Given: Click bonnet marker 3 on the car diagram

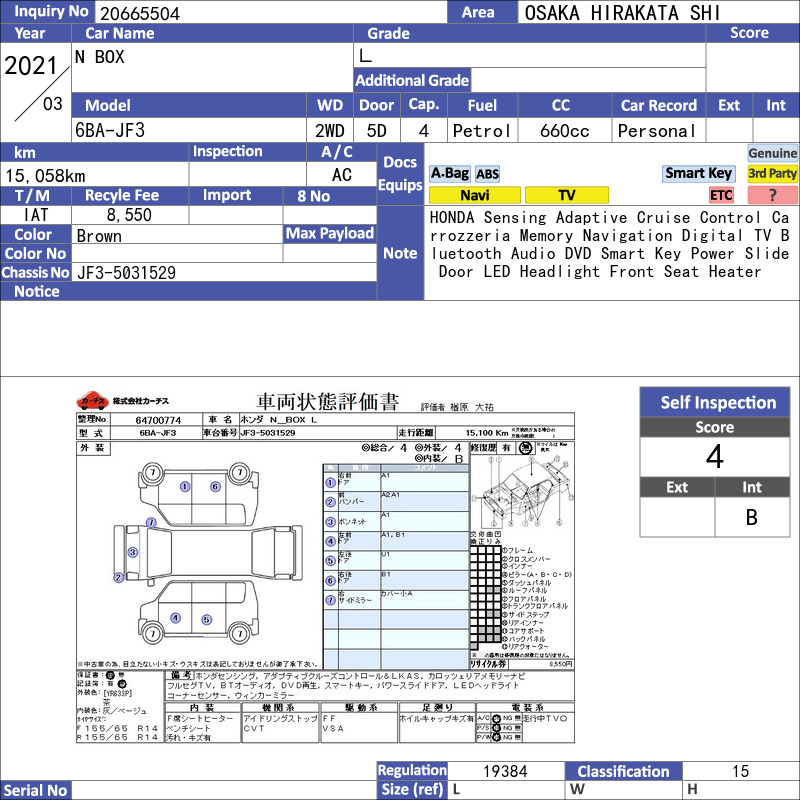Looking at the screenshot, I should click(x=133, y=552).
